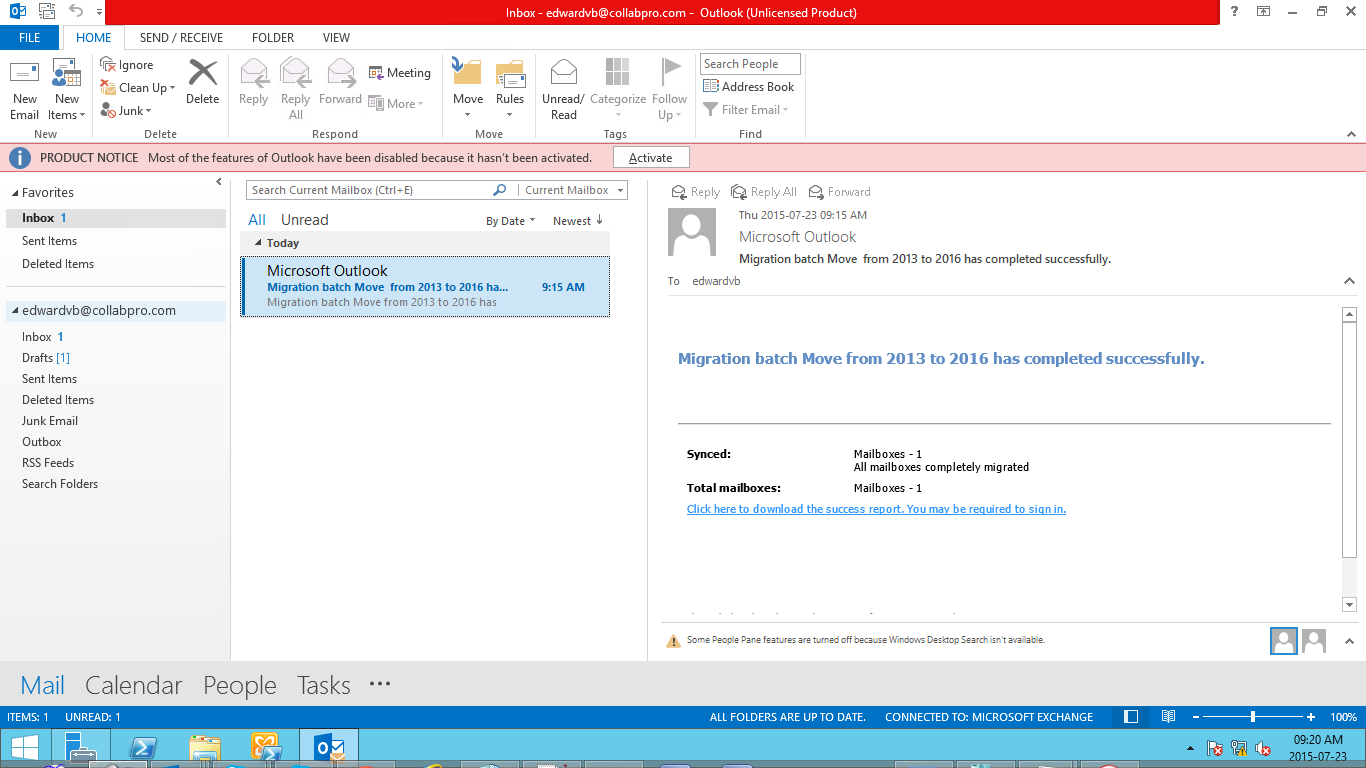Viewport: 1366px width, 768px height.
Task: Click the Reply icon in ribbon
Action: 254,82
